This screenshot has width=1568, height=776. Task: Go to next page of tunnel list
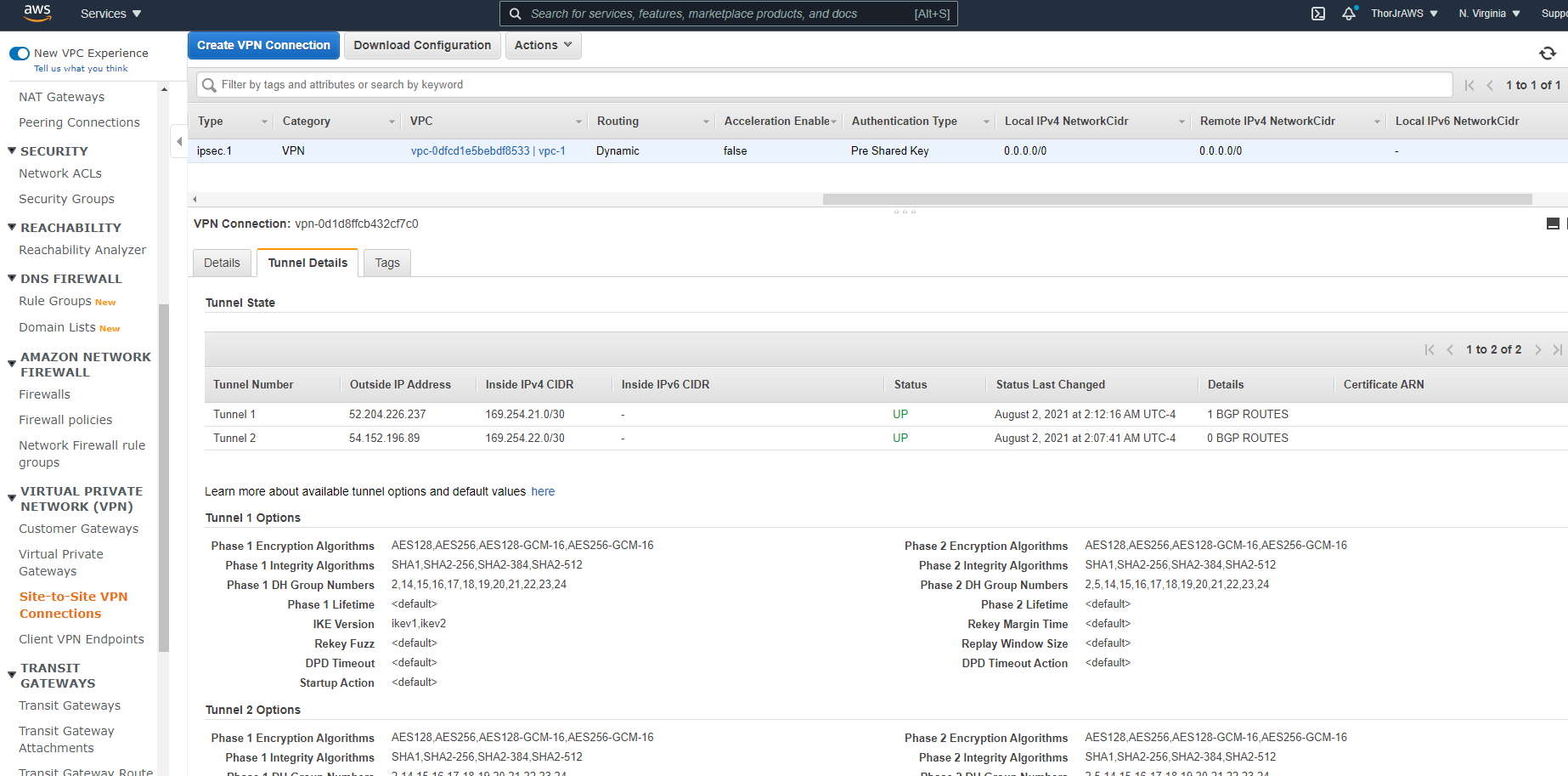coord(1537,349)
